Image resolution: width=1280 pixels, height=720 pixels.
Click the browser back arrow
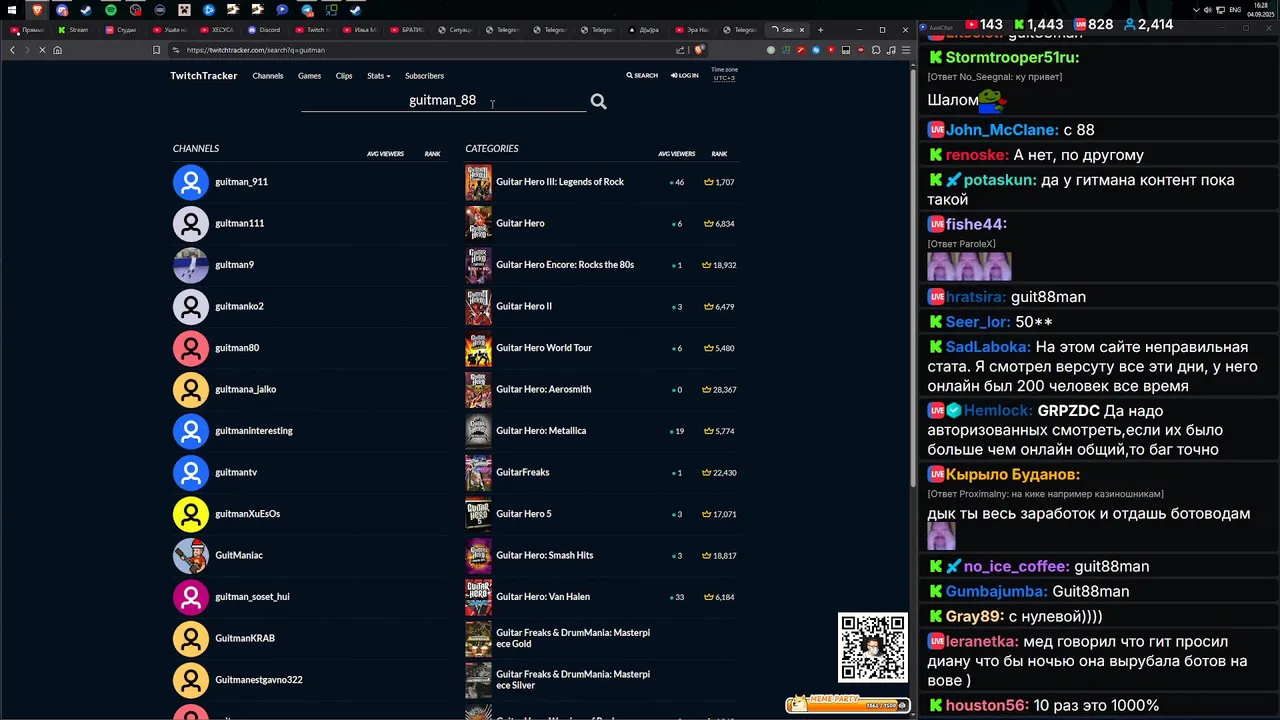12,50
